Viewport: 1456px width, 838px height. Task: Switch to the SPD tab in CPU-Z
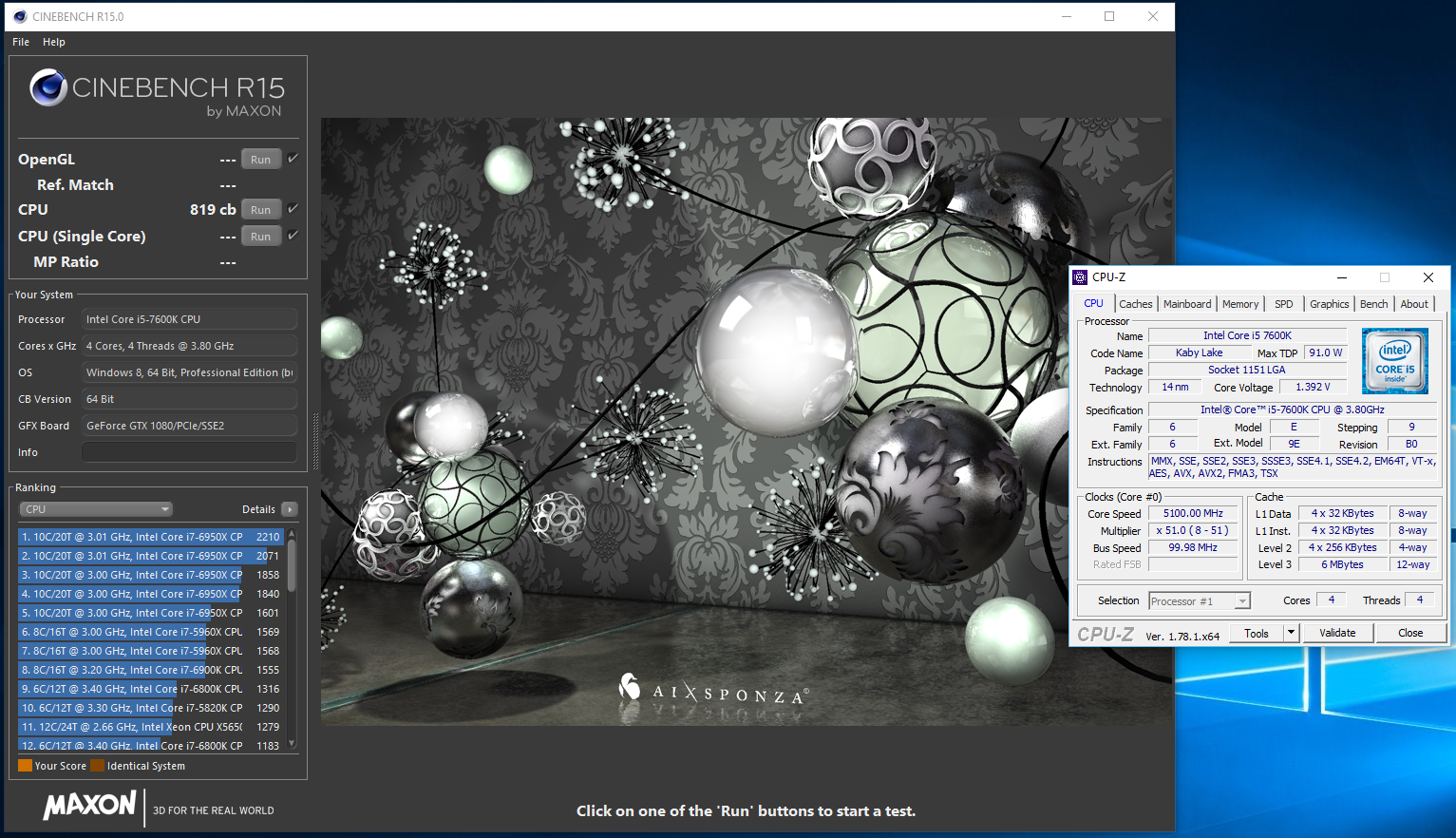(1284, 304)
